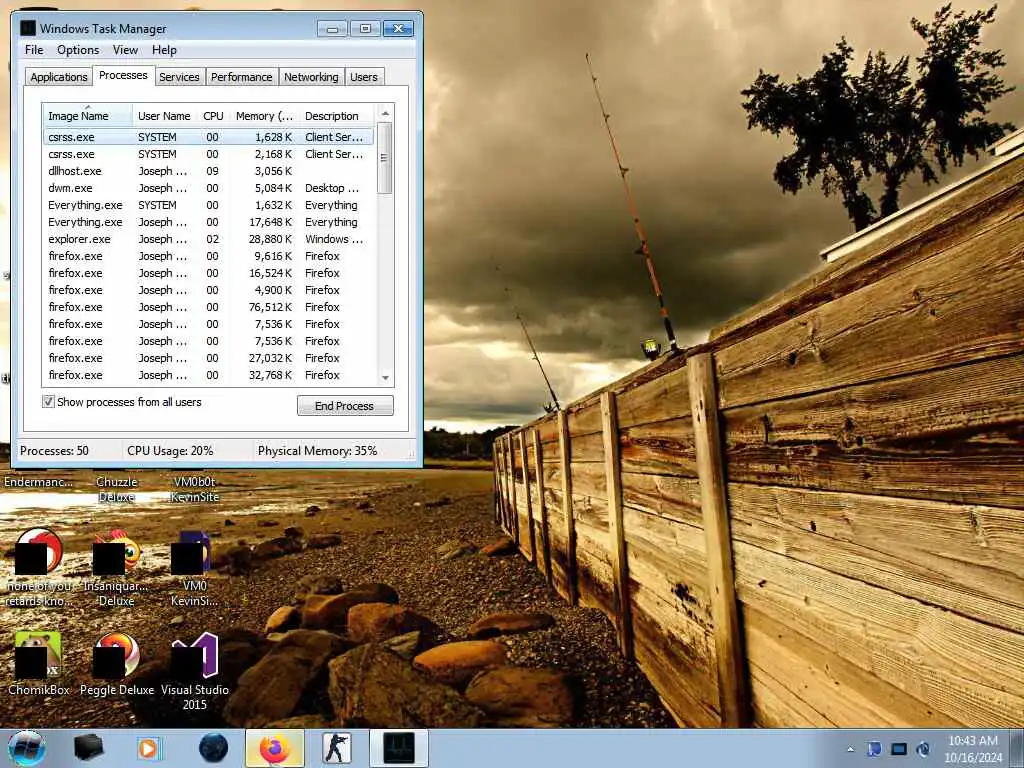Select firefox.exe row using 9,616 K
This screenshot has width=1024, height=768.
tap(209, 256)
